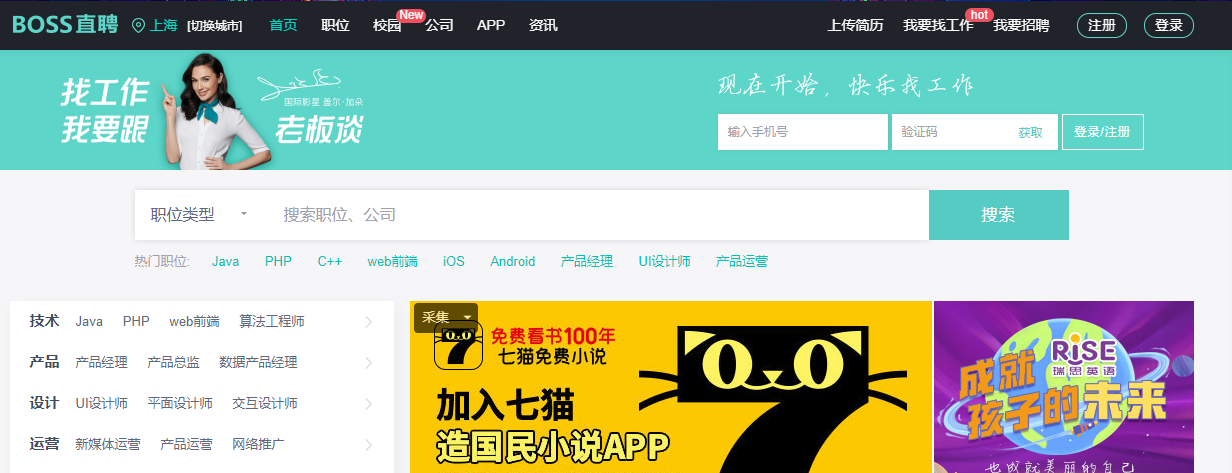Open the 职位类型 dropdown
The height and width of the screenshot is (473, 1232).
click(x=199, y=215)
